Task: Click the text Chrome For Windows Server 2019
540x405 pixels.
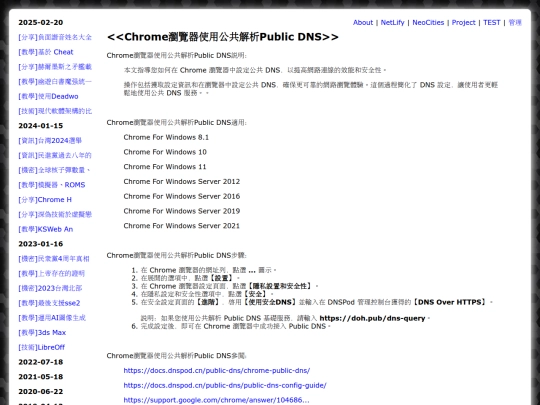Action: (182, 211)
